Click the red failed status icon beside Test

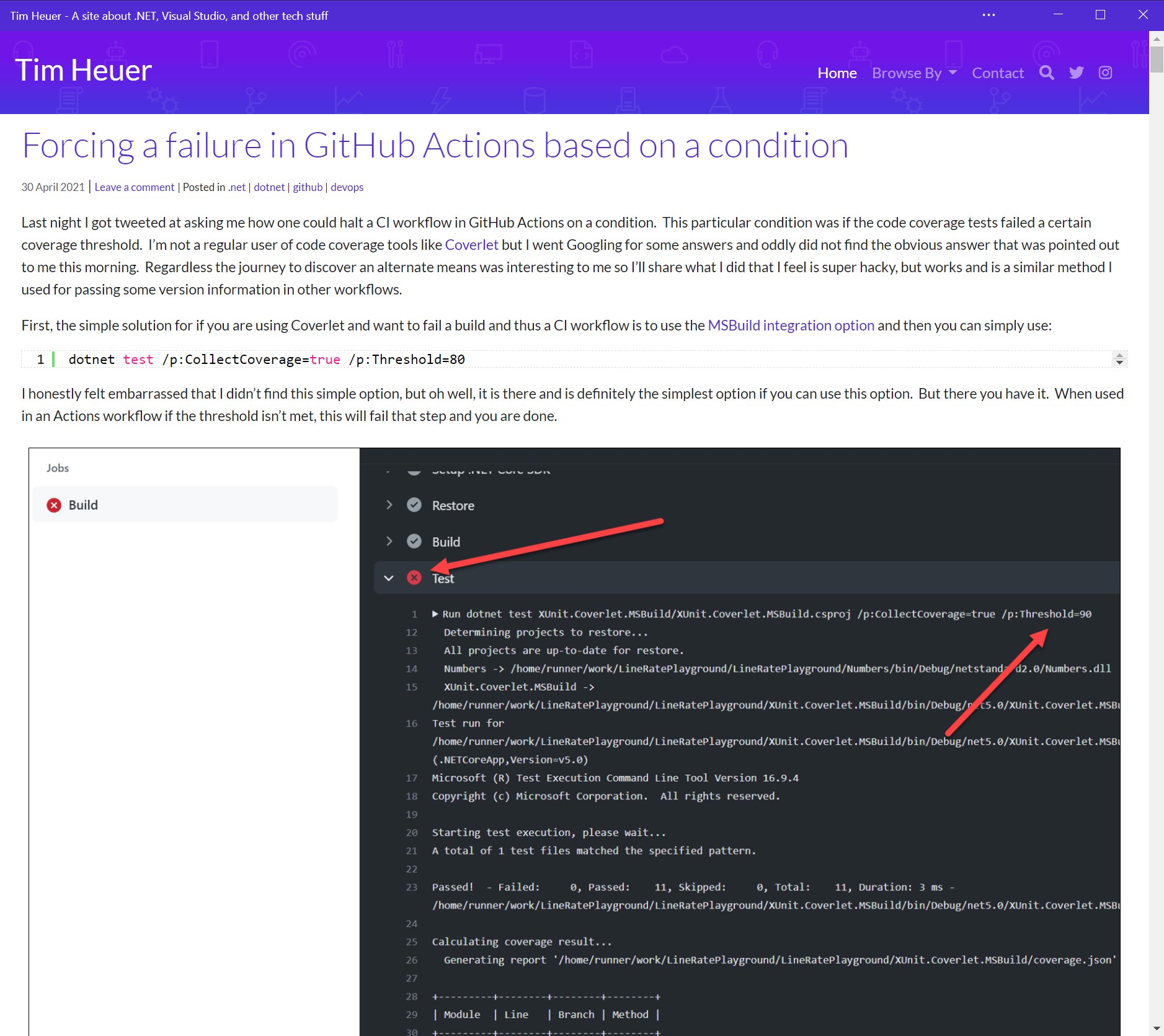[414, 578]
